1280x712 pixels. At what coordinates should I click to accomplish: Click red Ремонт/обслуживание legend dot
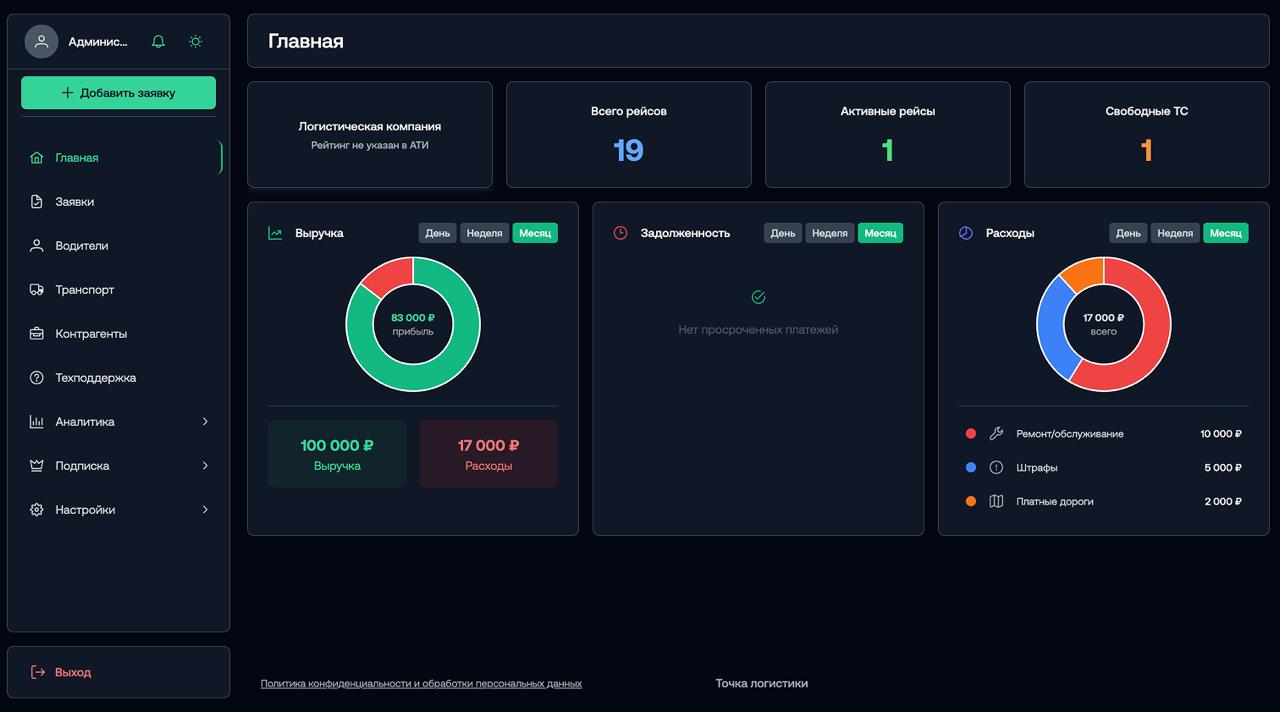pos(971,434)
